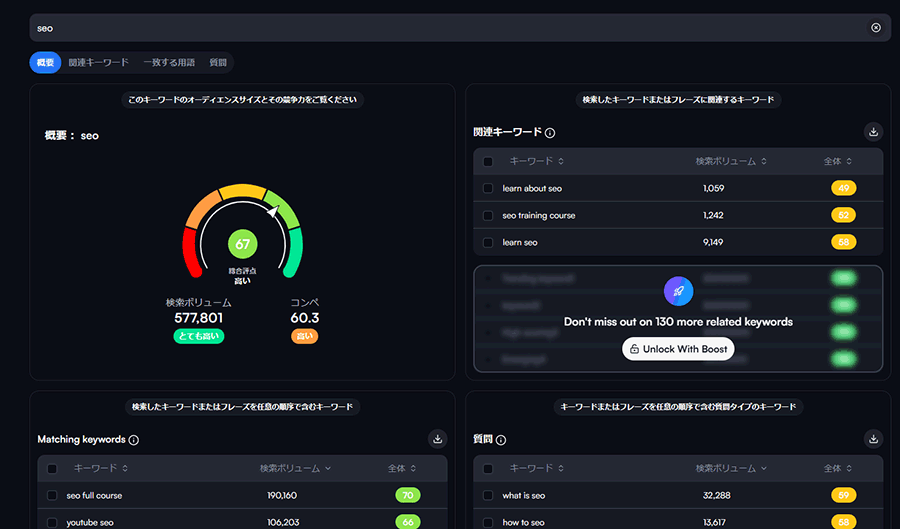Select the 'seo full course' checkbox

[52, 495]
